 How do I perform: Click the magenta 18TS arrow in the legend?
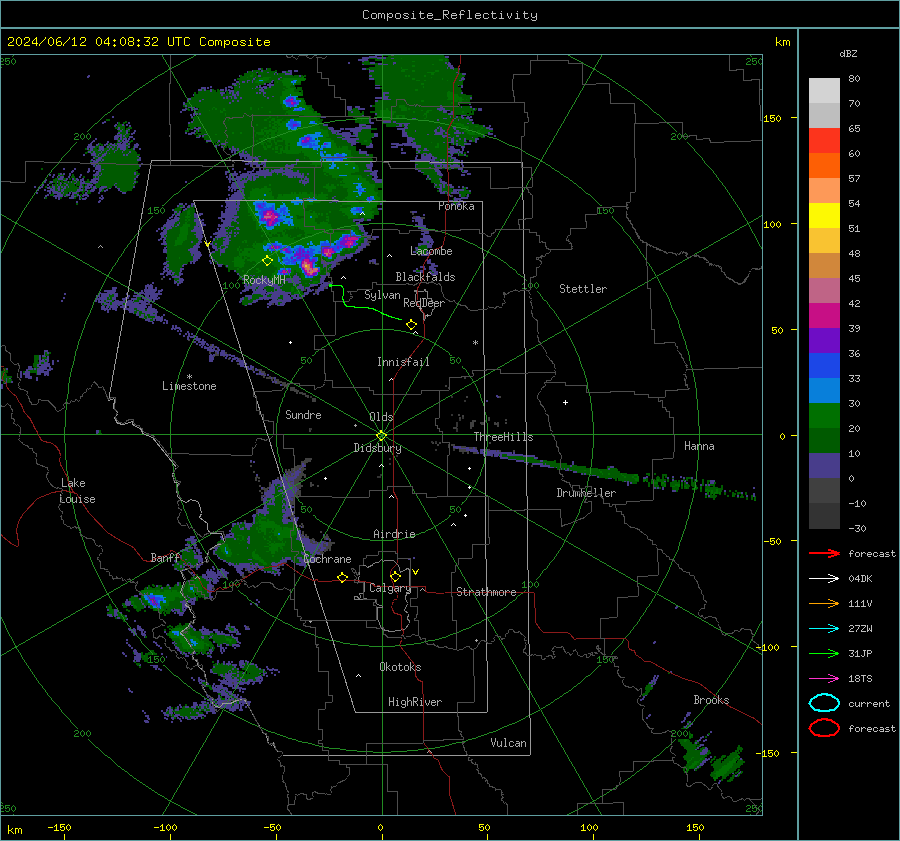[x=824, y=679]
